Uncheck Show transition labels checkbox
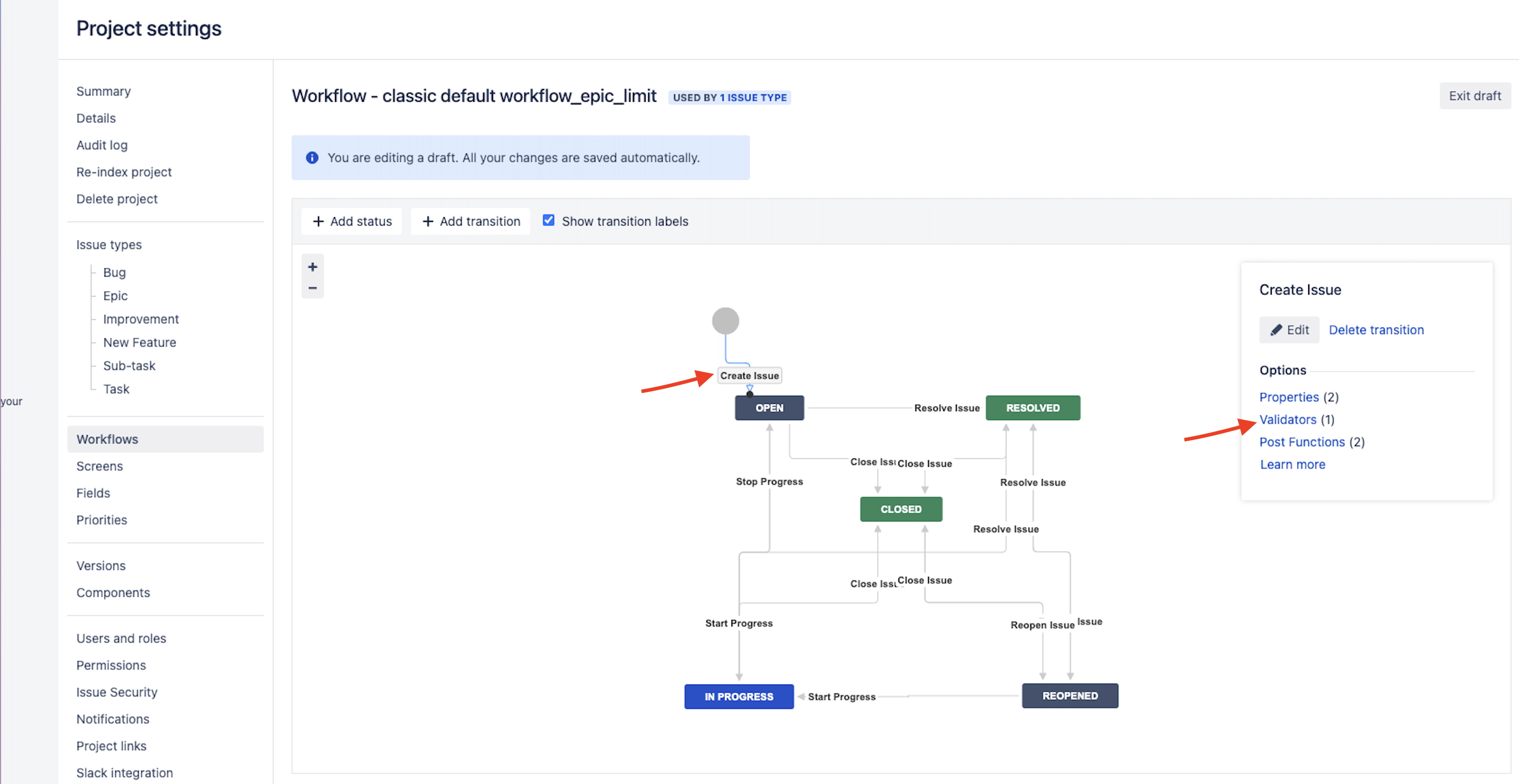Screen dimensions: 1519x784 [x=548, y=221]
